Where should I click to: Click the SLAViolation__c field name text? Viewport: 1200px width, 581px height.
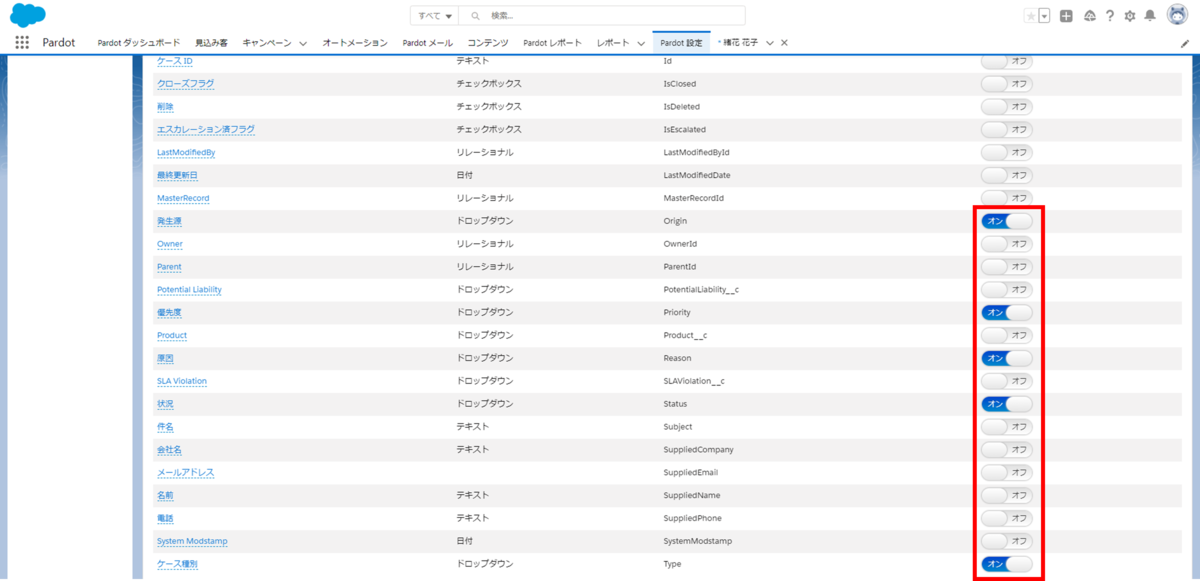(694, 381)
